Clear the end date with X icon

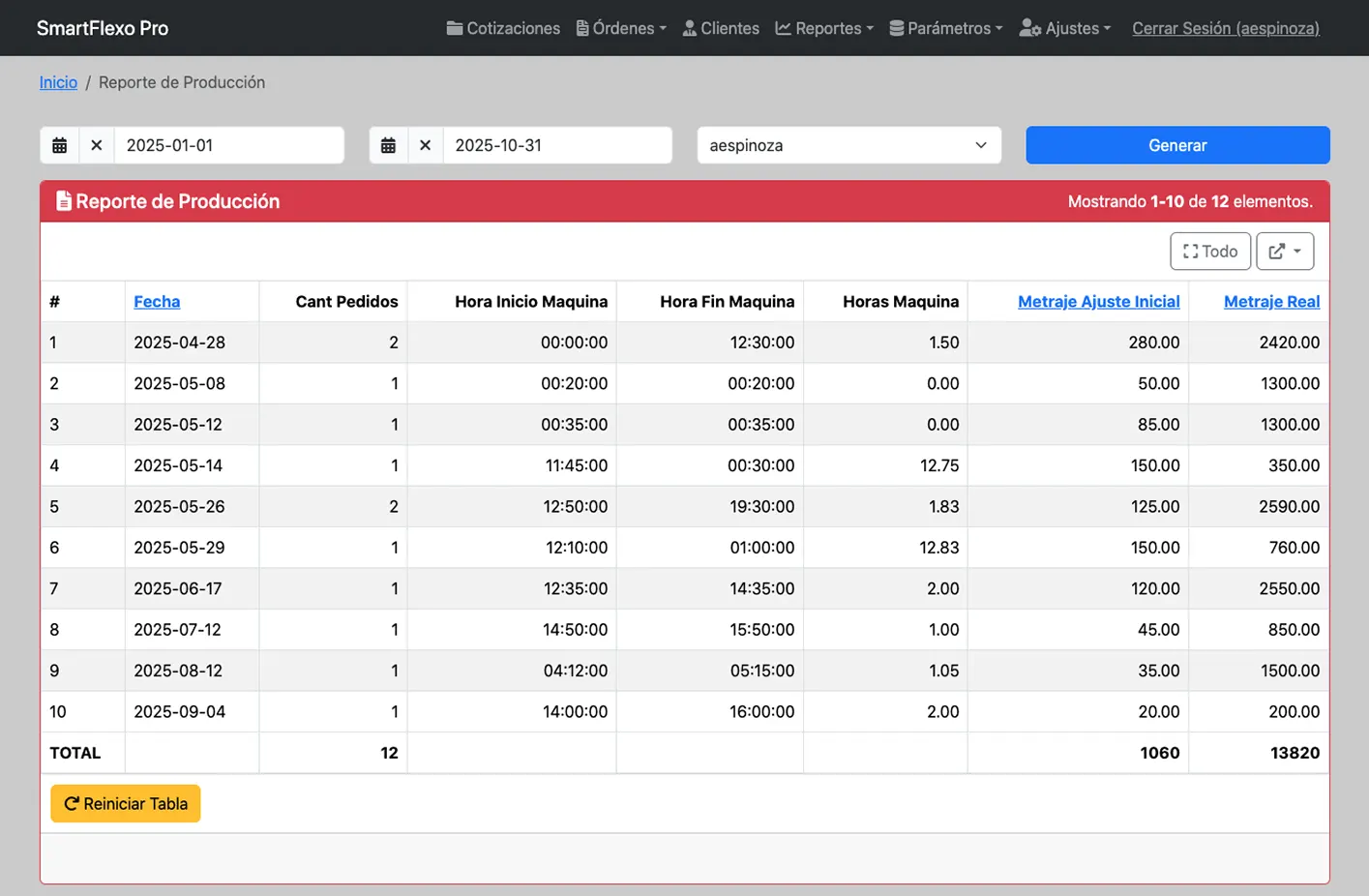tap(425, 145)
